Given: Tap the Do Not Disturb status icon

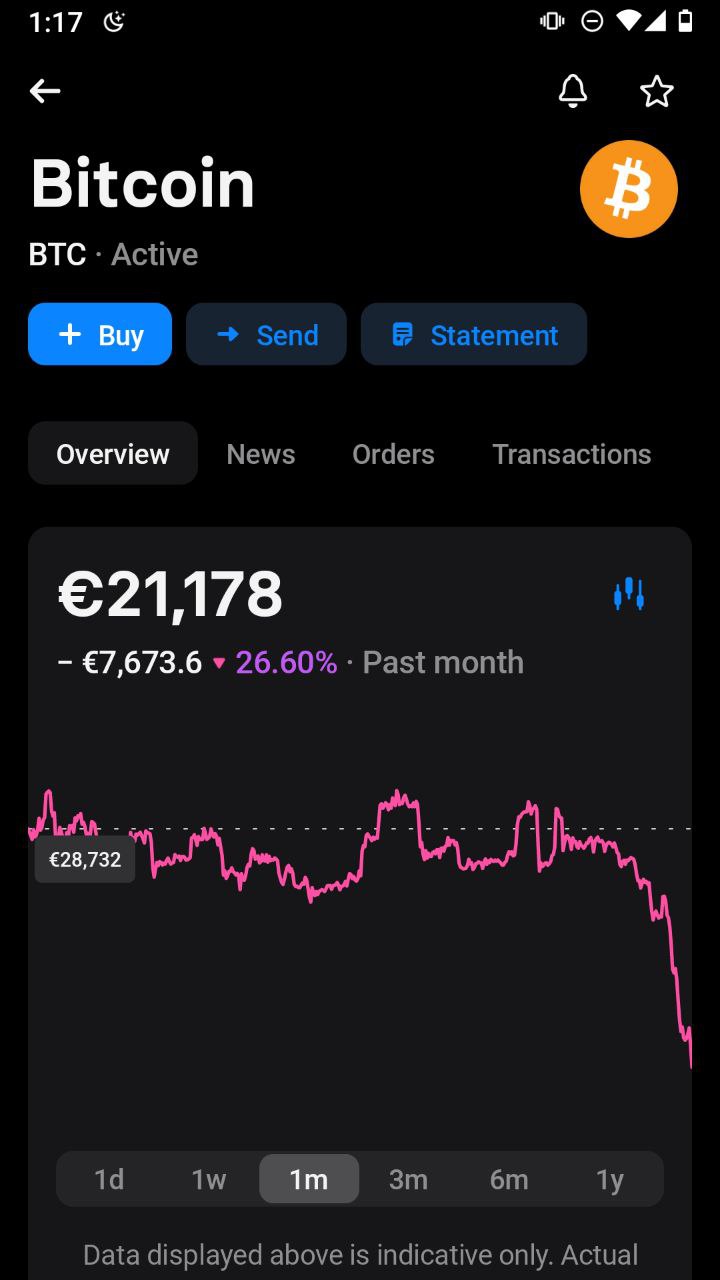Looking at the screenshot, I should [592, 21].
